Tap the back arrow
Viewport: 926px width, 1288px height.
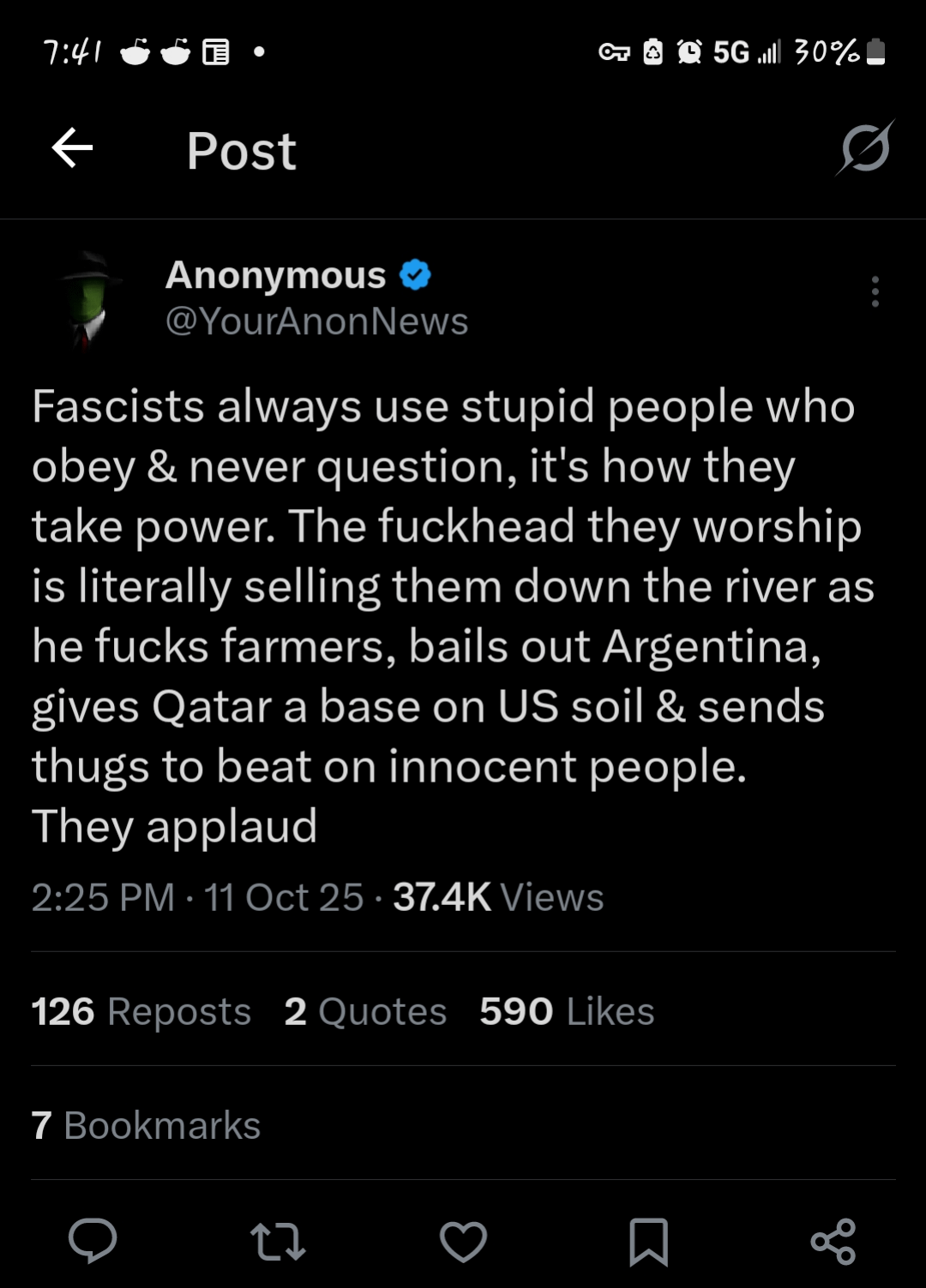72,149
